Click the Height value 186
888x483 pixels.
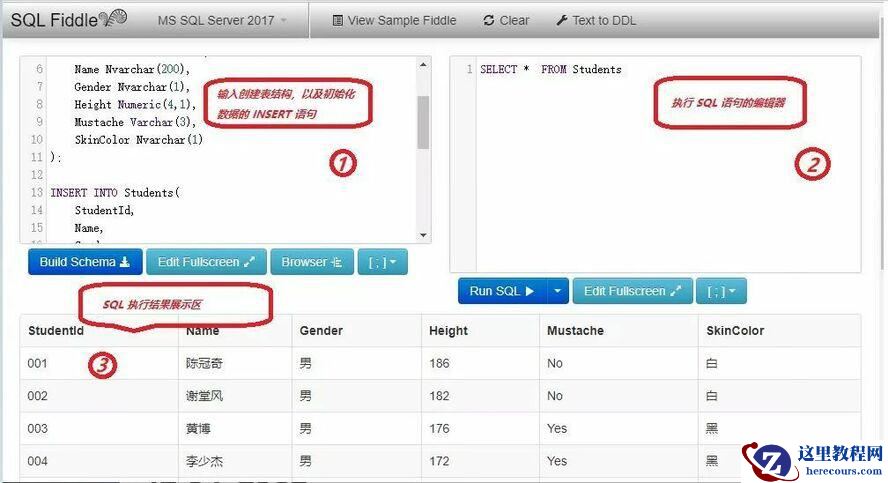click(439, 364)
